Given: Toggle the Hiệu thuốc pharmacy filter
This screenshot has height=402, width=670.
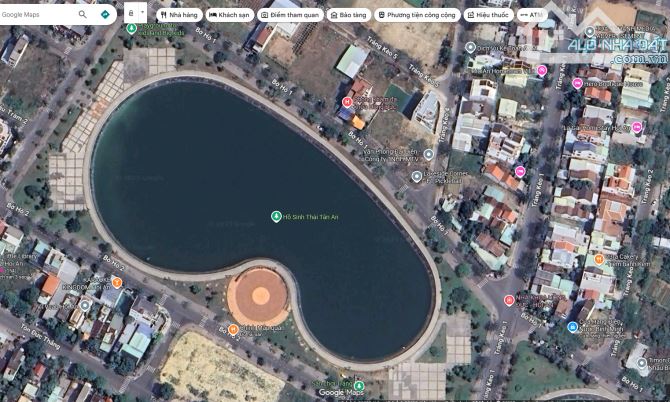Looking at the screenshot, I should 488,16.
